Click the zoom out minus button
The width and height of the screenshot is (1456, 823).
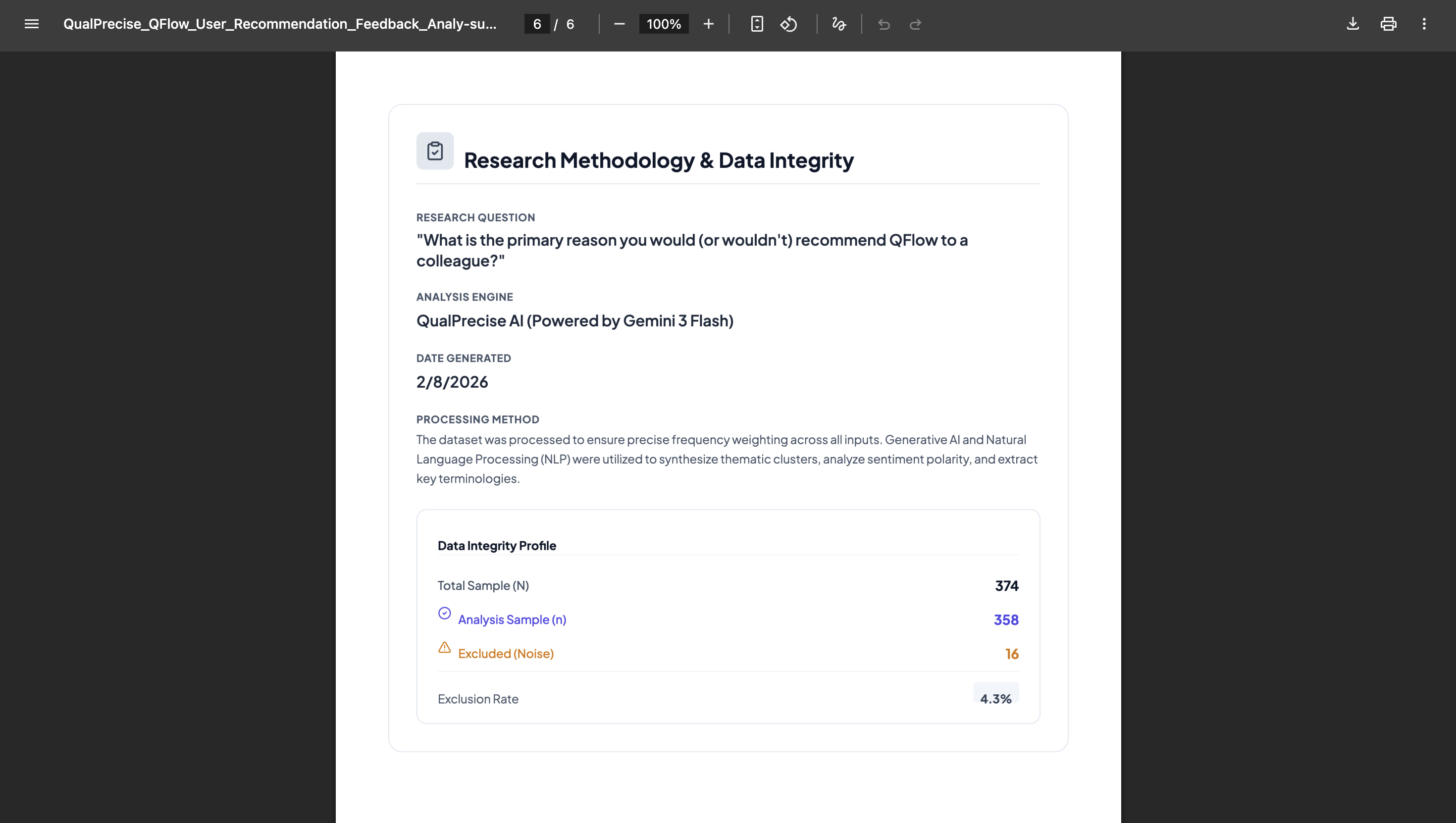(620, 24)
